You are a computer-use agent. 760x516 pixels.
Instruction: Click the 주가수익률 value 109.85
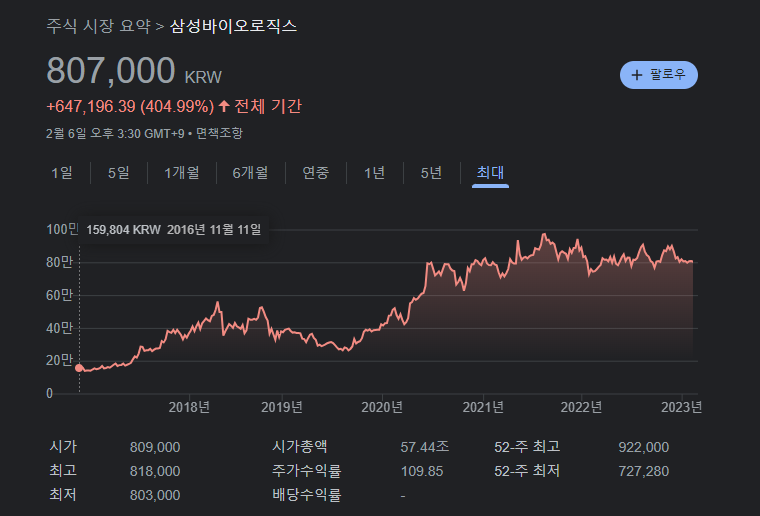422,471
